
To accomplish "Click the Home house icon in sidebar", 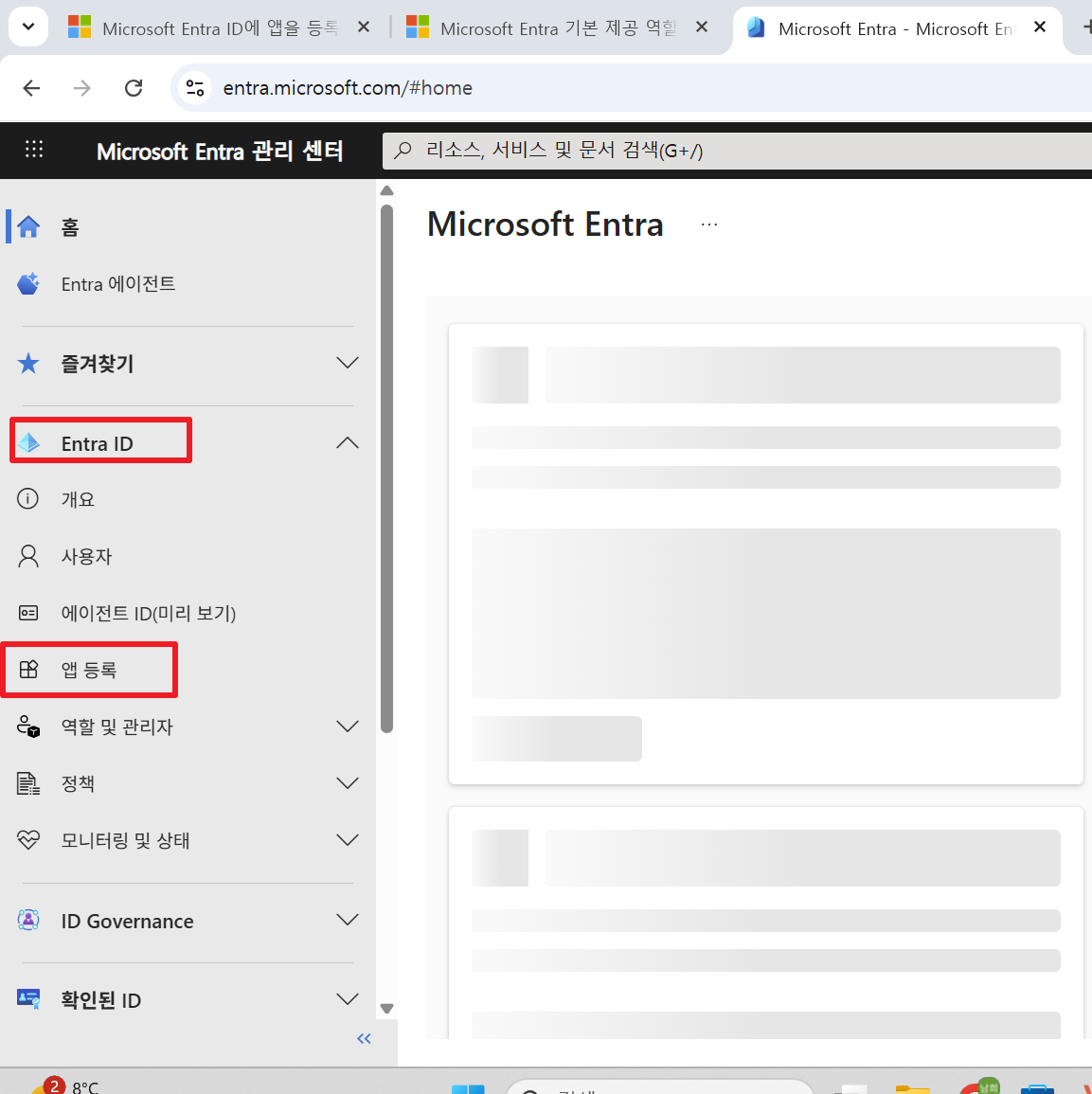I will tap(28, 226).
